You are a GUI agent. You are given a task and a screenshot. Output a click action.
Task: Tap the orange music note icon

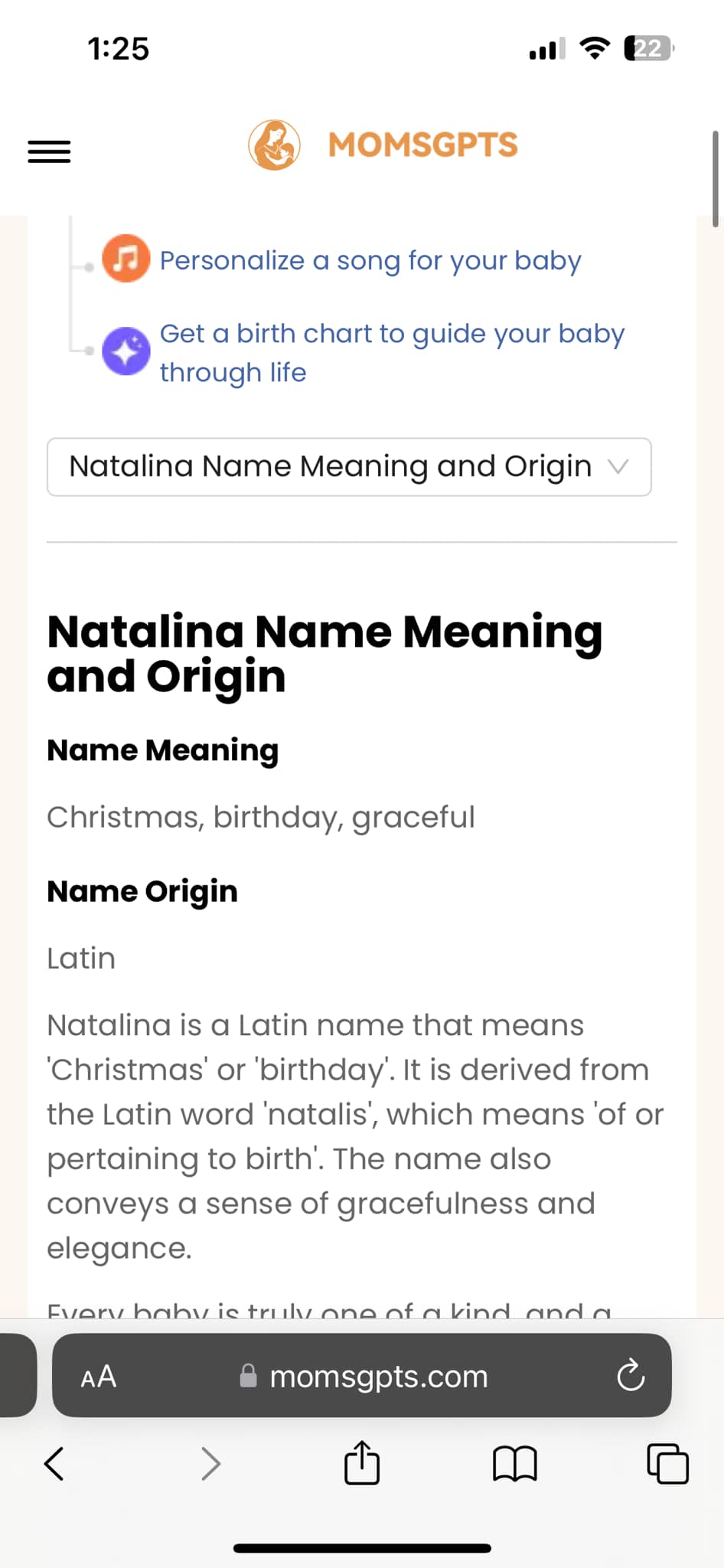click(x=126, y=258)
